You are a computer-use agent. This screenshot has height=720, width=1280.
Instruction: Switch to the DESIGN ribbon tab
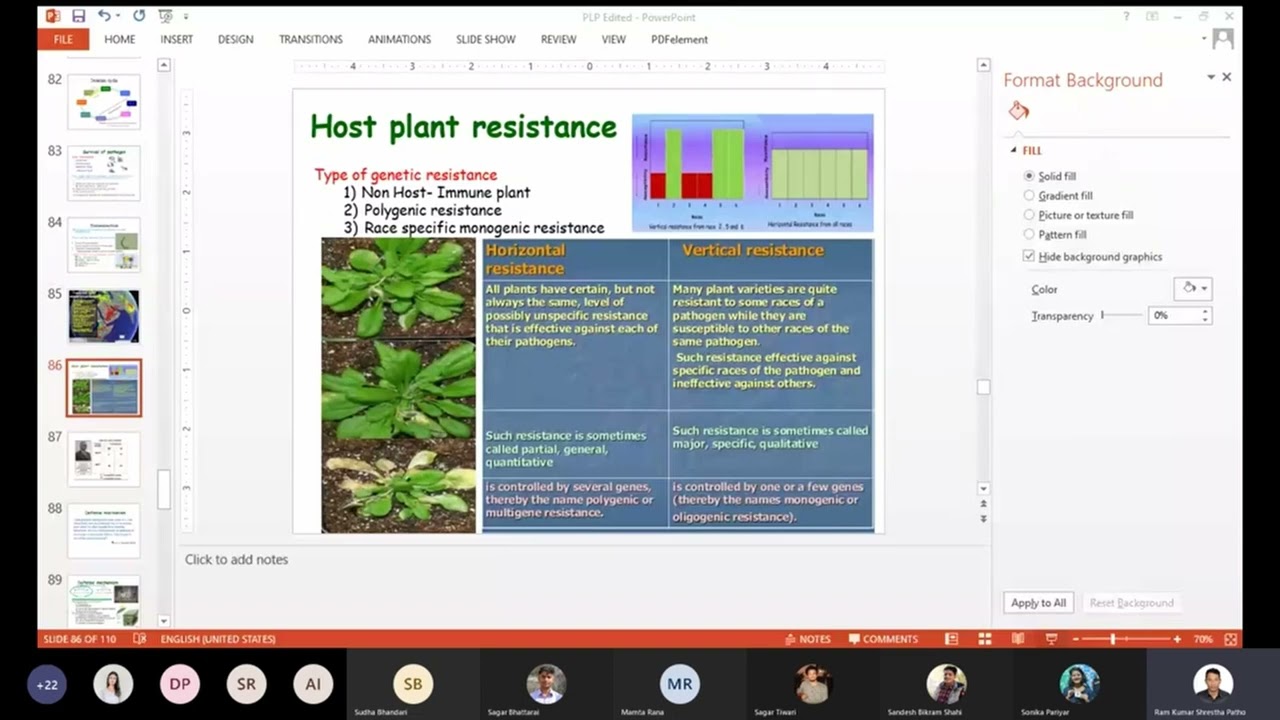click(x=236, y=39)
